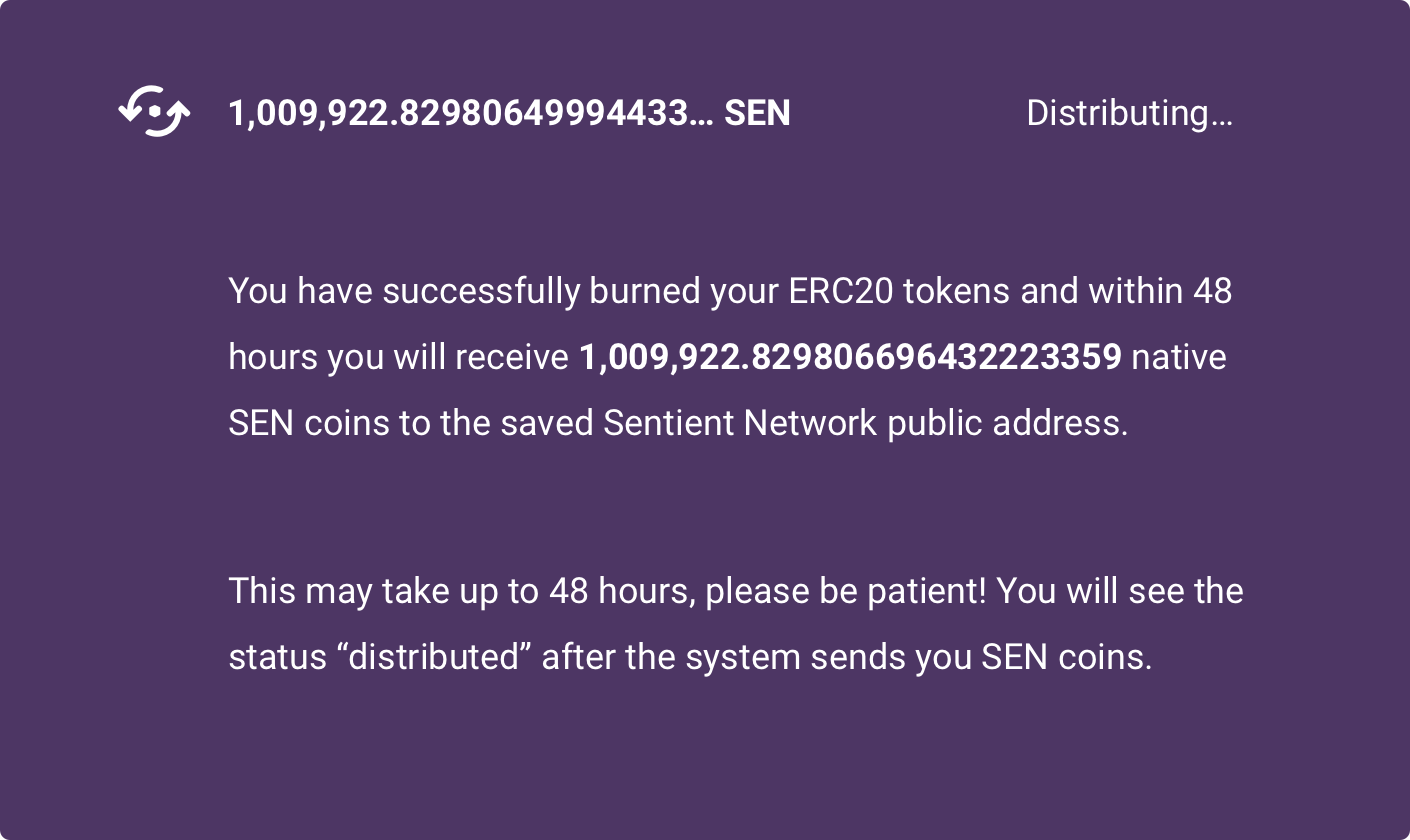Click the Distributing… status label

[1129, 114]
